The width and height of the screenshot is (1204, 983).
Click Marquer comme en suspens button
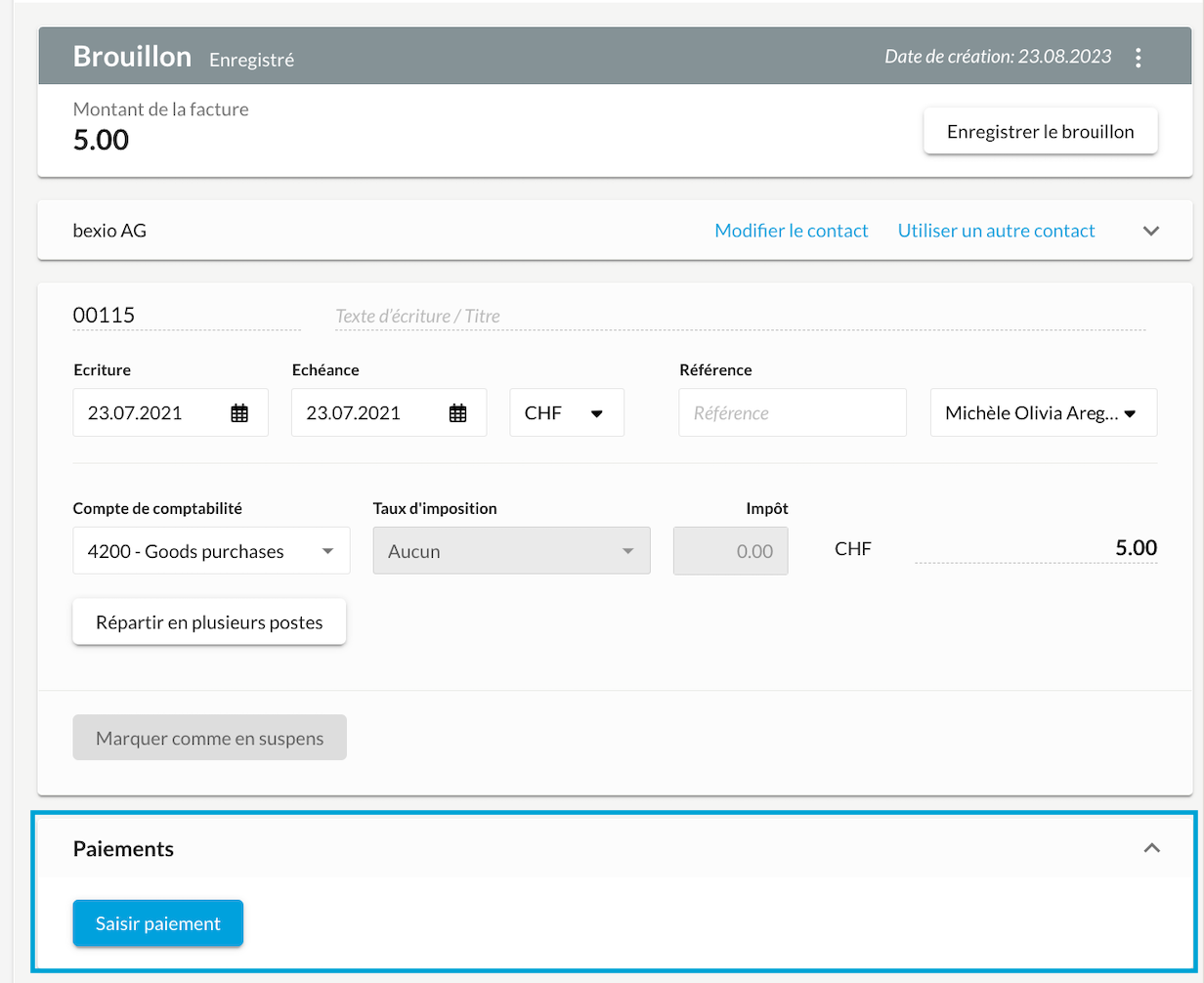tap(210, 738)
